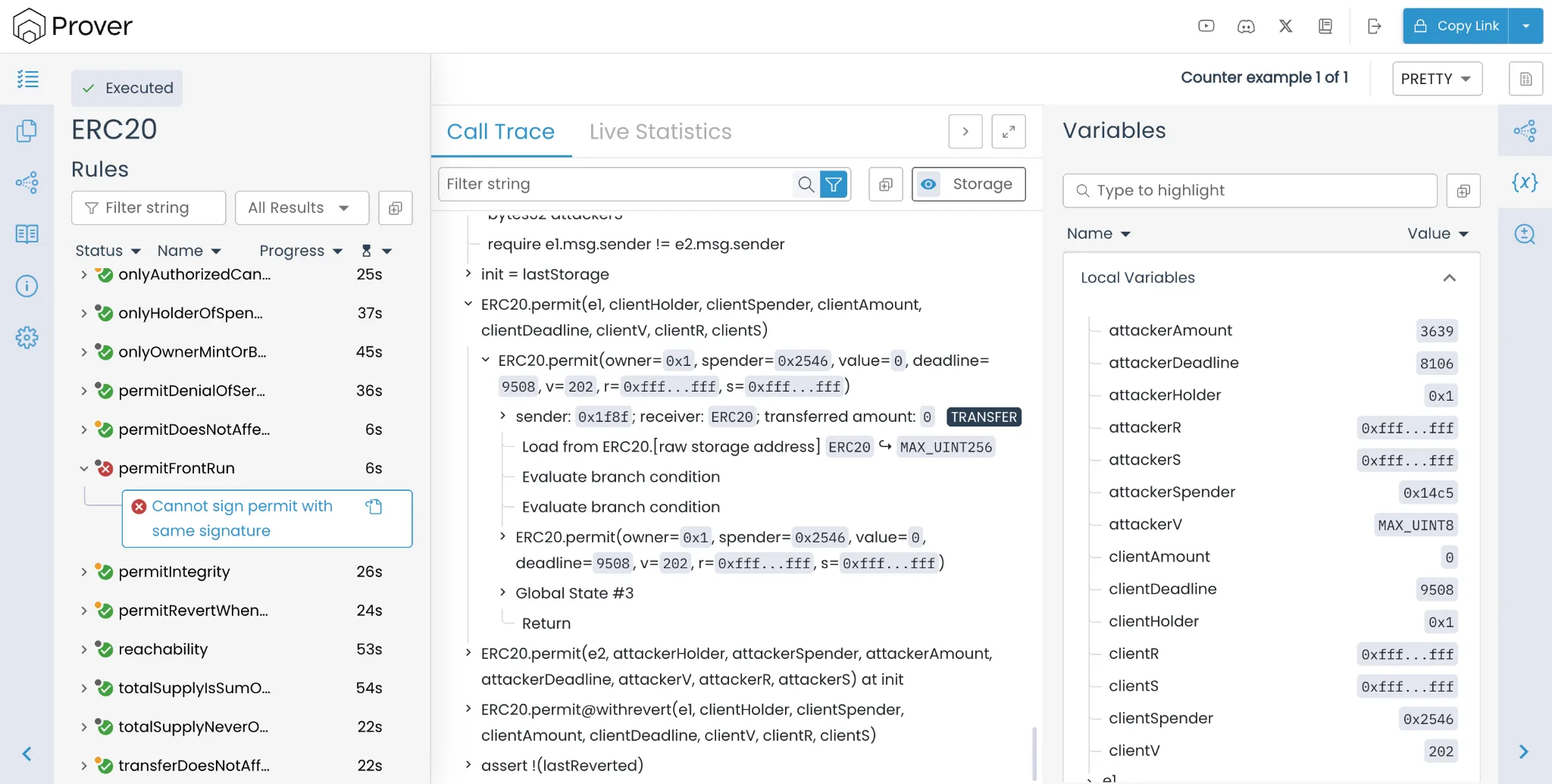Select the Call Trace tab

[500, 132]
